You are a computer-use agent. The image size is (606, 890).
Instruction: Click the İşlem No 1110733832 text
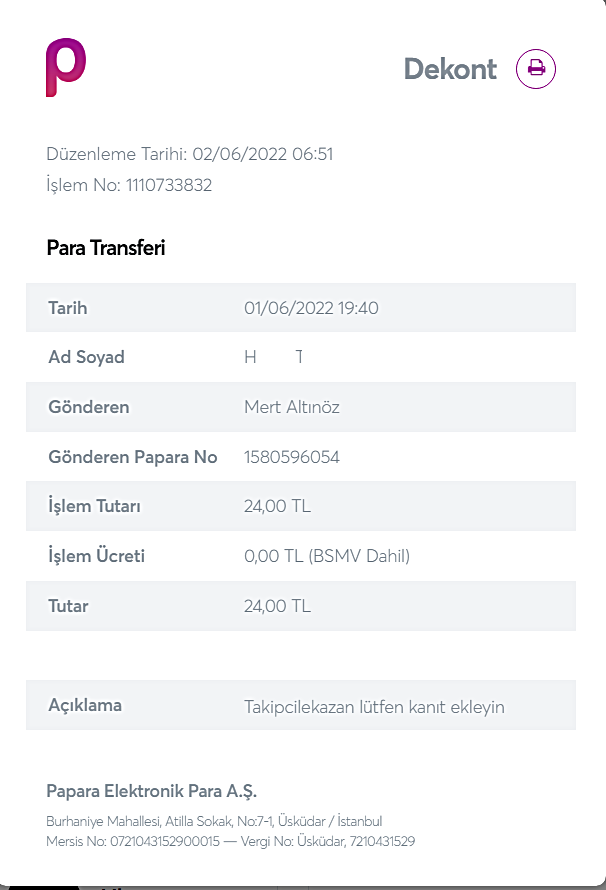(129, 185)
